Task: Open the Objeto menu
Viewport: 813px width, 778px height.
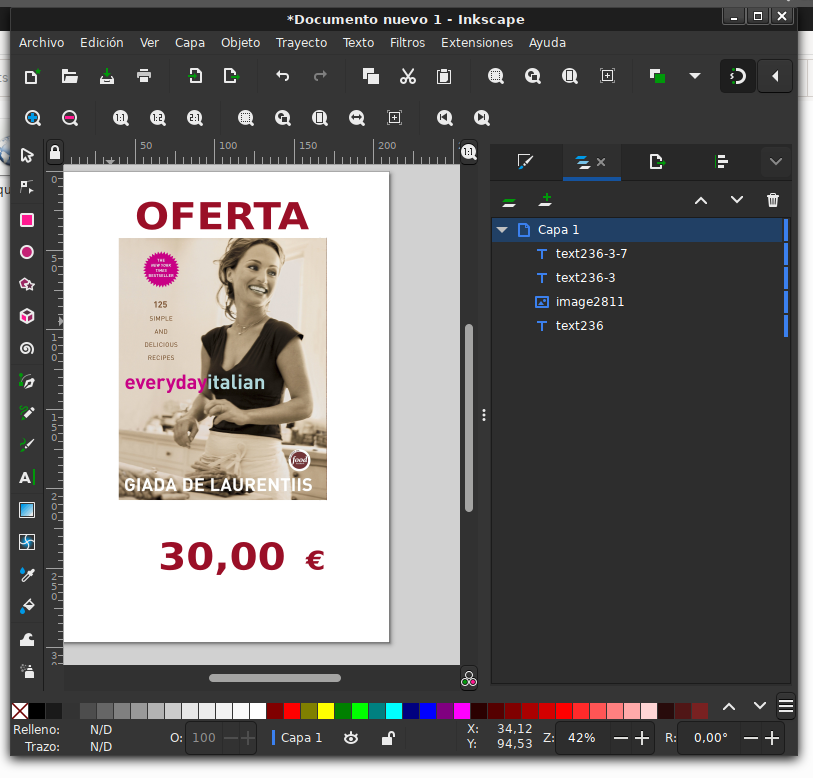Action: pyautogui.click(x=241, y=43)
